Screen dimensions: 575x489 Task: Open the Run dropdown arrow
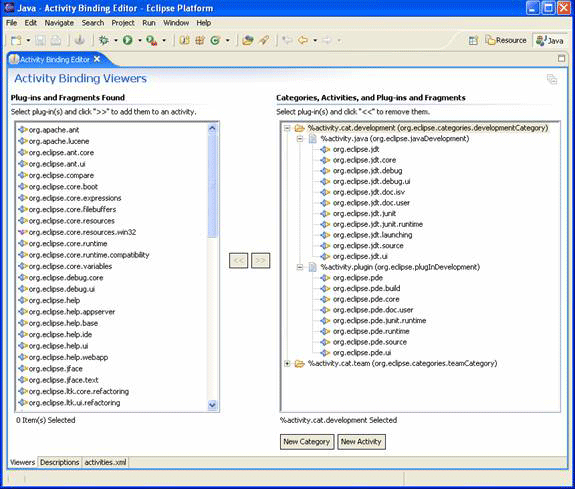tap(140, 40)
